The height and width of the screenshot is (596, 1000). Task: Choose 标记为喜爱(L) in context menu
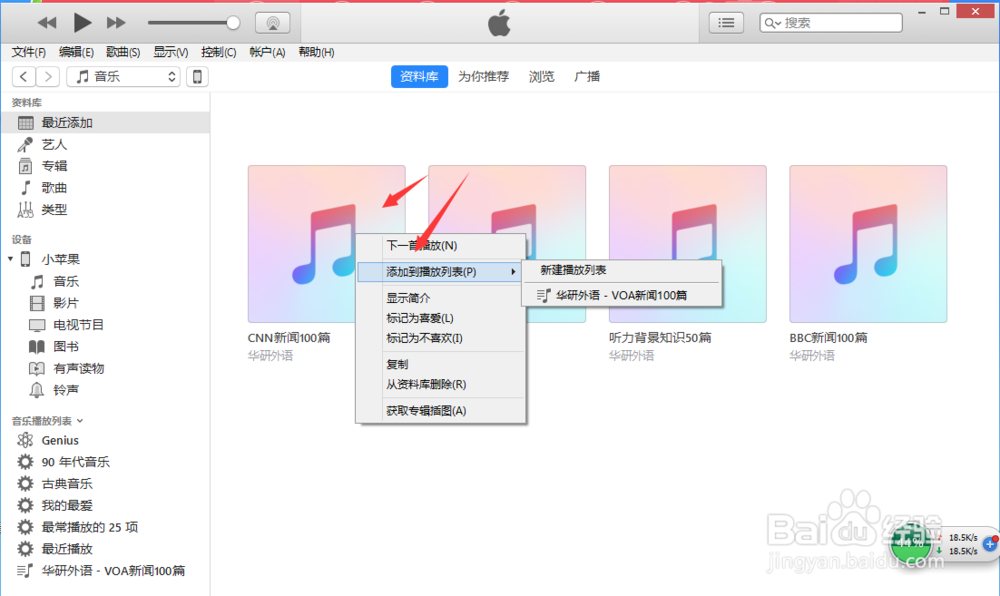click(x=441, y=318)
